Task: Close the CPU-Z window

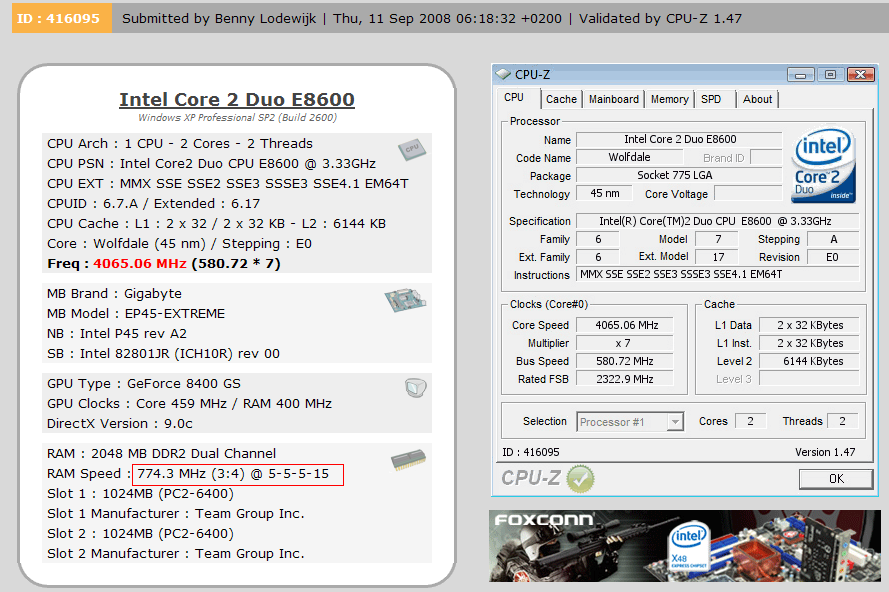Action: (x=861, y=75)
